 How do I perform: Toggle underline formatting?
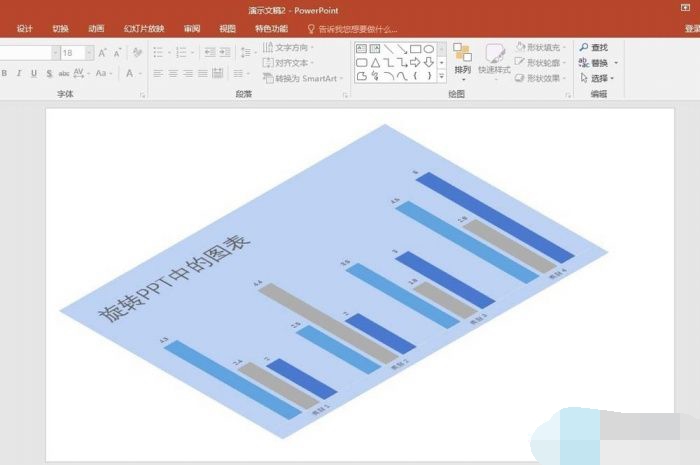[x=33, y=73]
